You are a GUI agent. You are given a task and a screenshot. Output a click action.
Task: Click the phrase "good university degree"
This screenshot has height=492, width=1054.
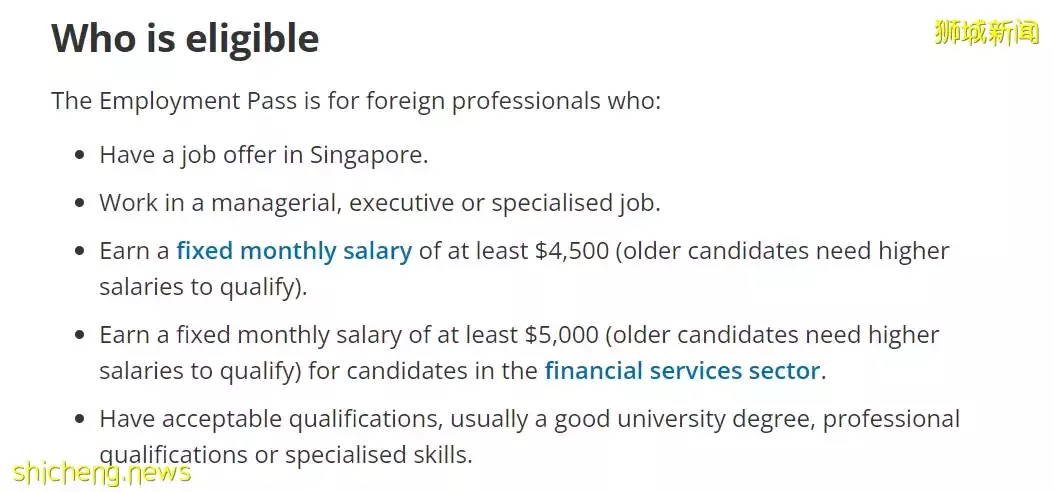click(x=680, y=419)
